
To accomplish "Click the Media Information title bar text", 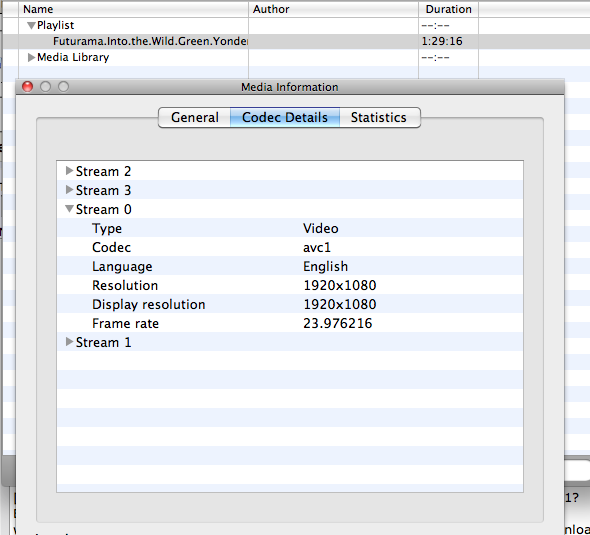I will [290, 87].
